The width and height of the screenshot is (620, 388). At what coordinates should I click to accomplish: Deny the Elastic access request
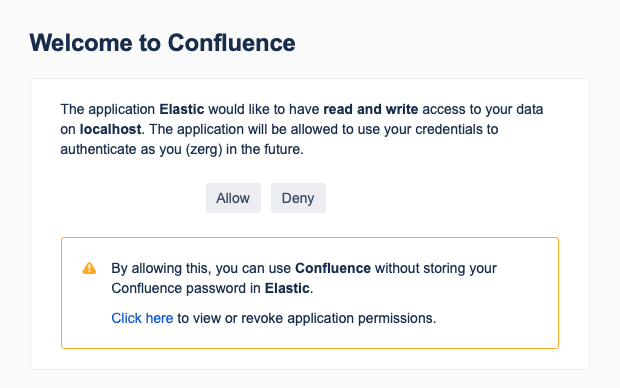(298, 198)
